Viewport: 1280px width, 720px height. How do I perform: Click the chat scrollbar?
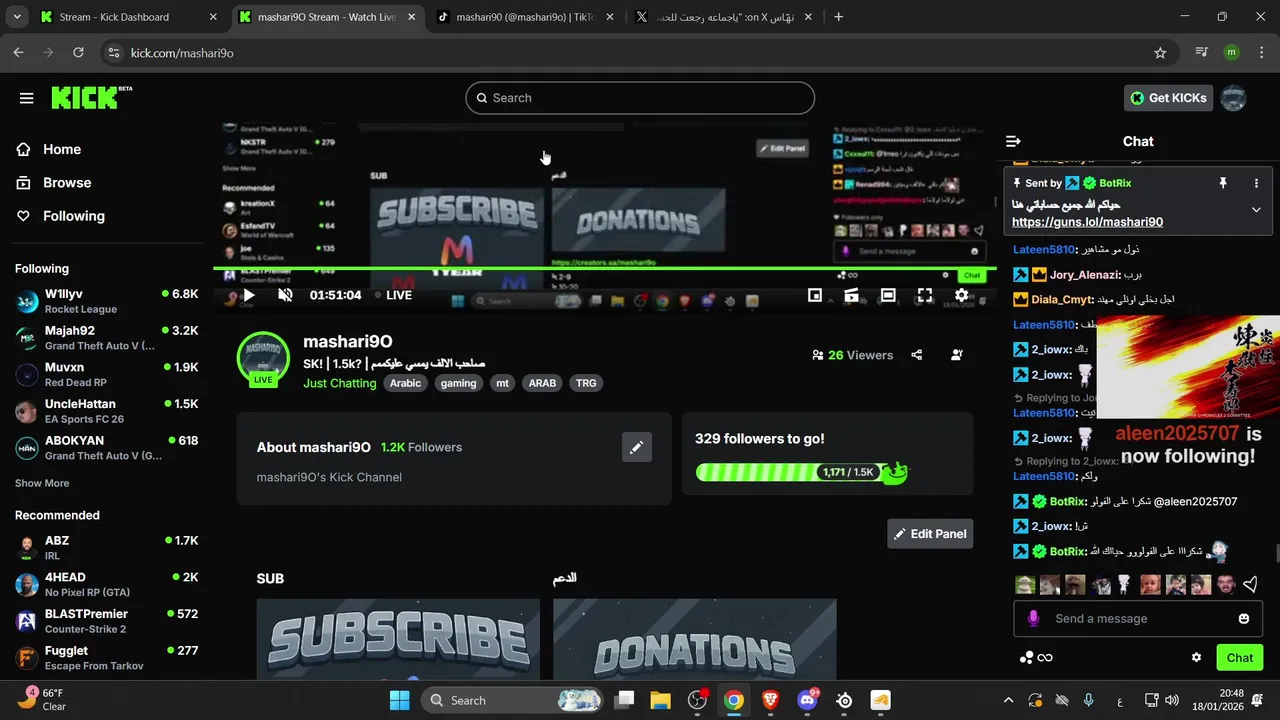click(1276, 554)
